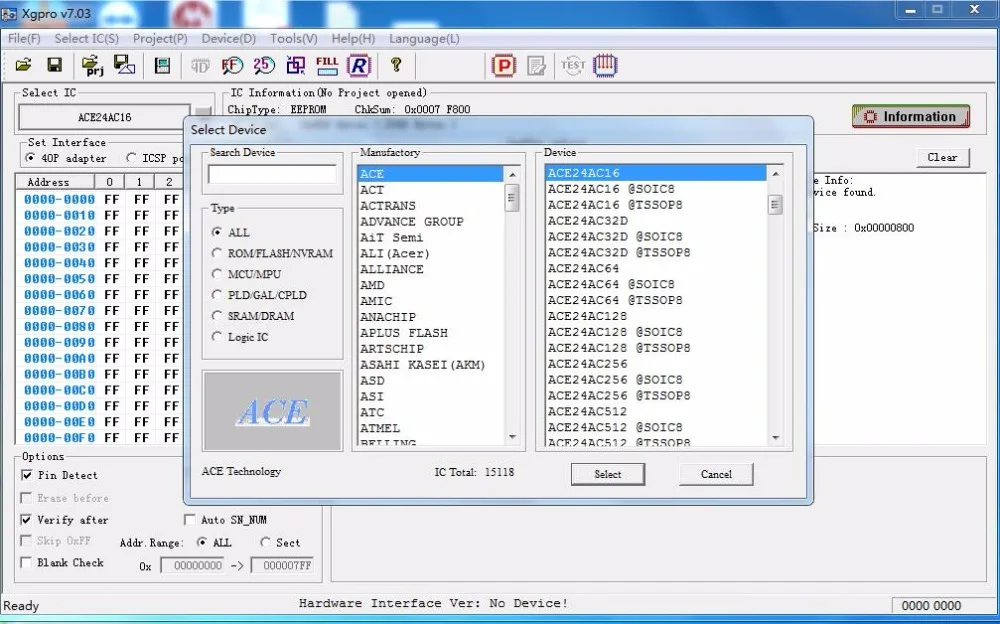Click the red P program chip icon
The image size is (1000, 624).
coord(503,65)
